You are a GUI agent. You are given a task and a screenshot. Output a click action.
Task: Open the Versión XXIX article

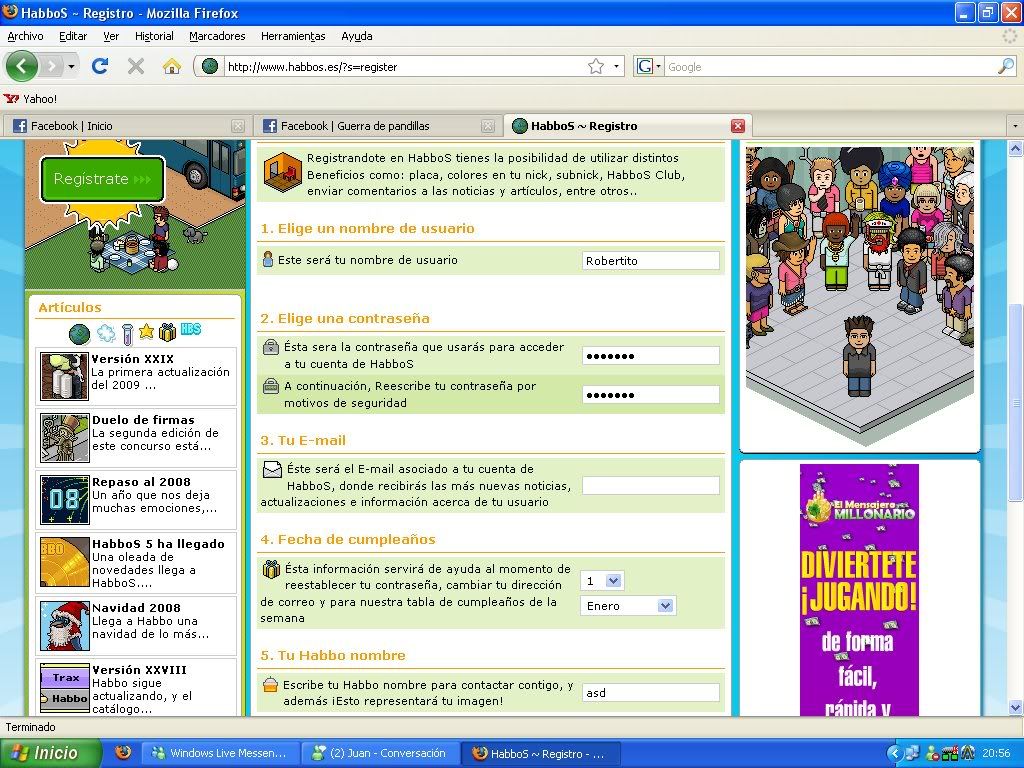tap(132, 359)
